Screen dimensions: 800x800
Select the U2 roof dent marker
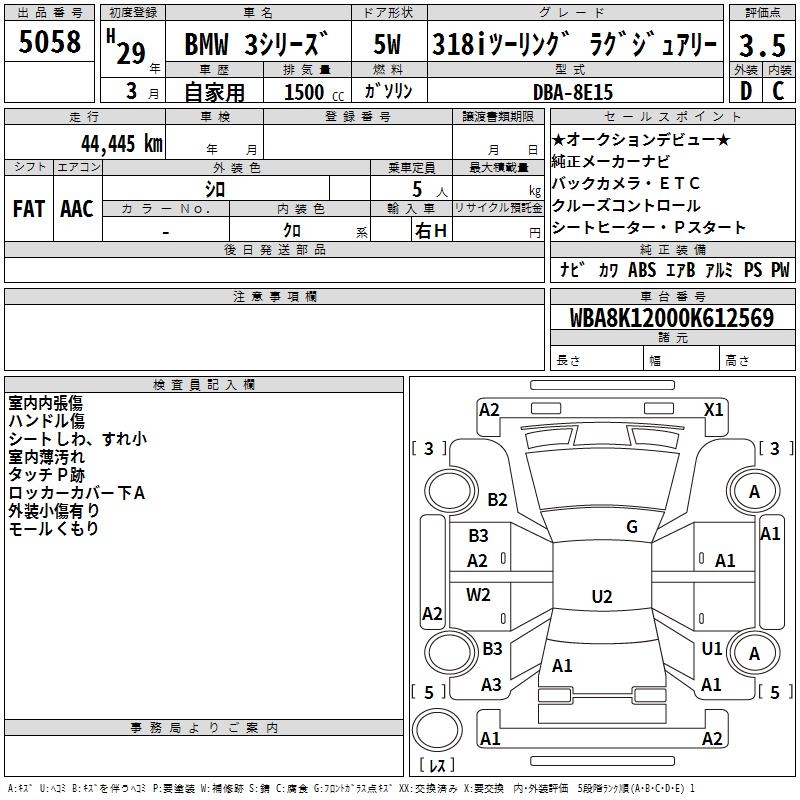tap(601, 597)
